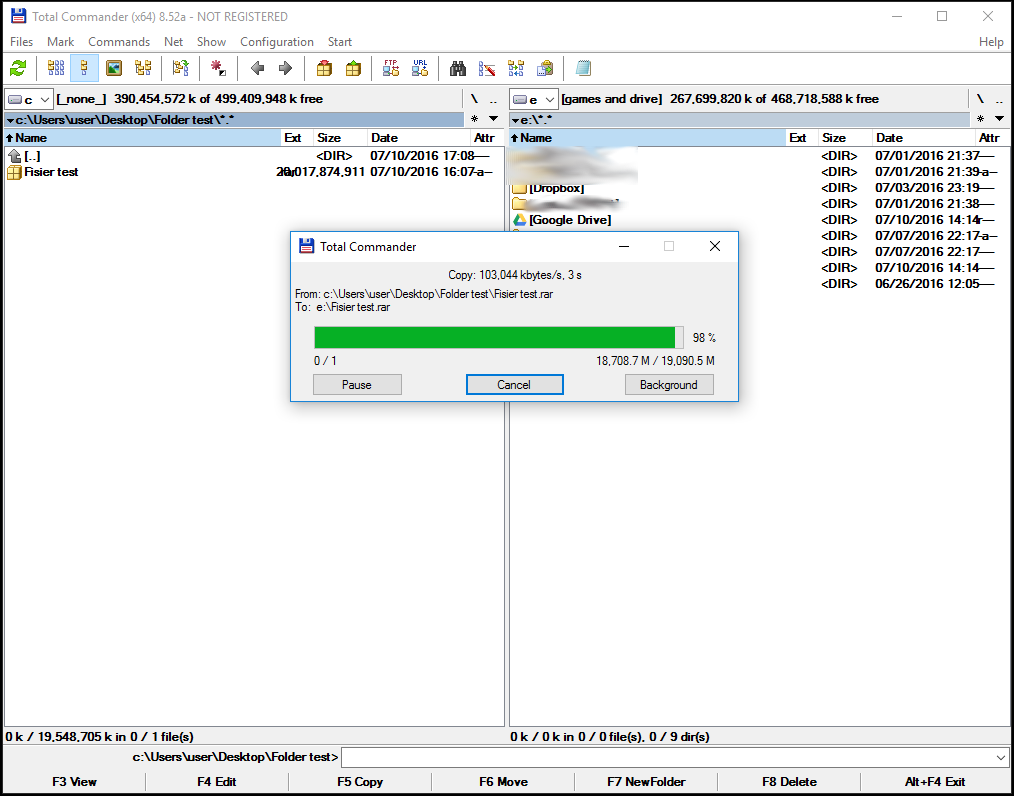Click the Google Drive folder icon
This screenshot has height=796, width=1014.
519,220
